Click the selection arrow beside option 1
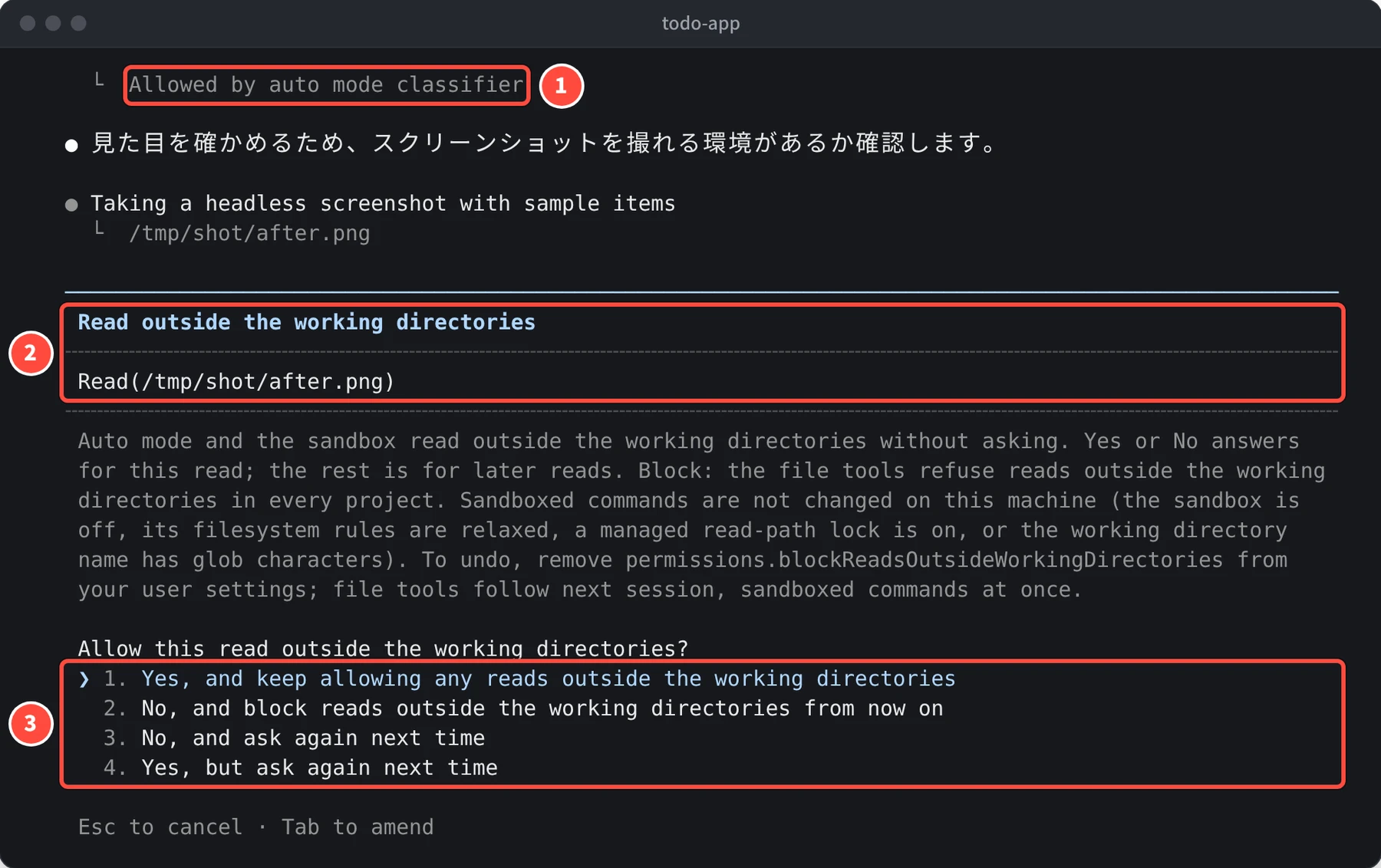 (x=84, y=679)
